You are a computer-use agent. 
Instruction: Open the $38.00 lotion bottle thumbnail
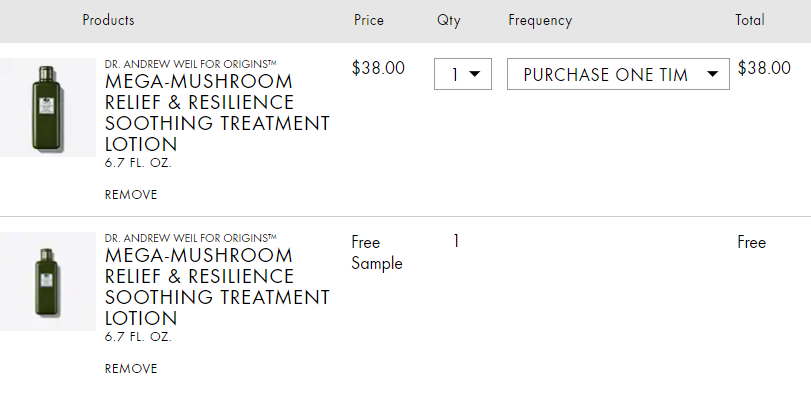click(x=48, y=108)
